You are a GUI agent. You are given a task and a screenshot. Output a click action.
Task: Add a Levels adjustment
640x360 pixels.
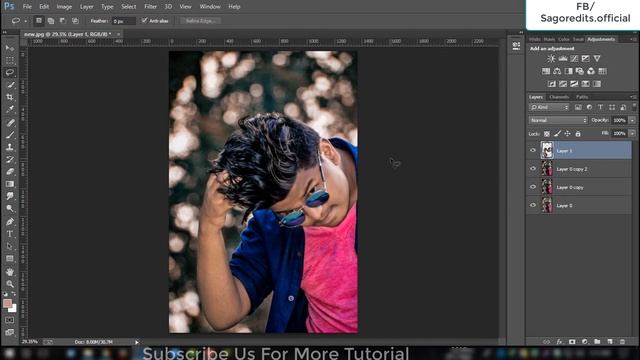click(x=563, y=59)
